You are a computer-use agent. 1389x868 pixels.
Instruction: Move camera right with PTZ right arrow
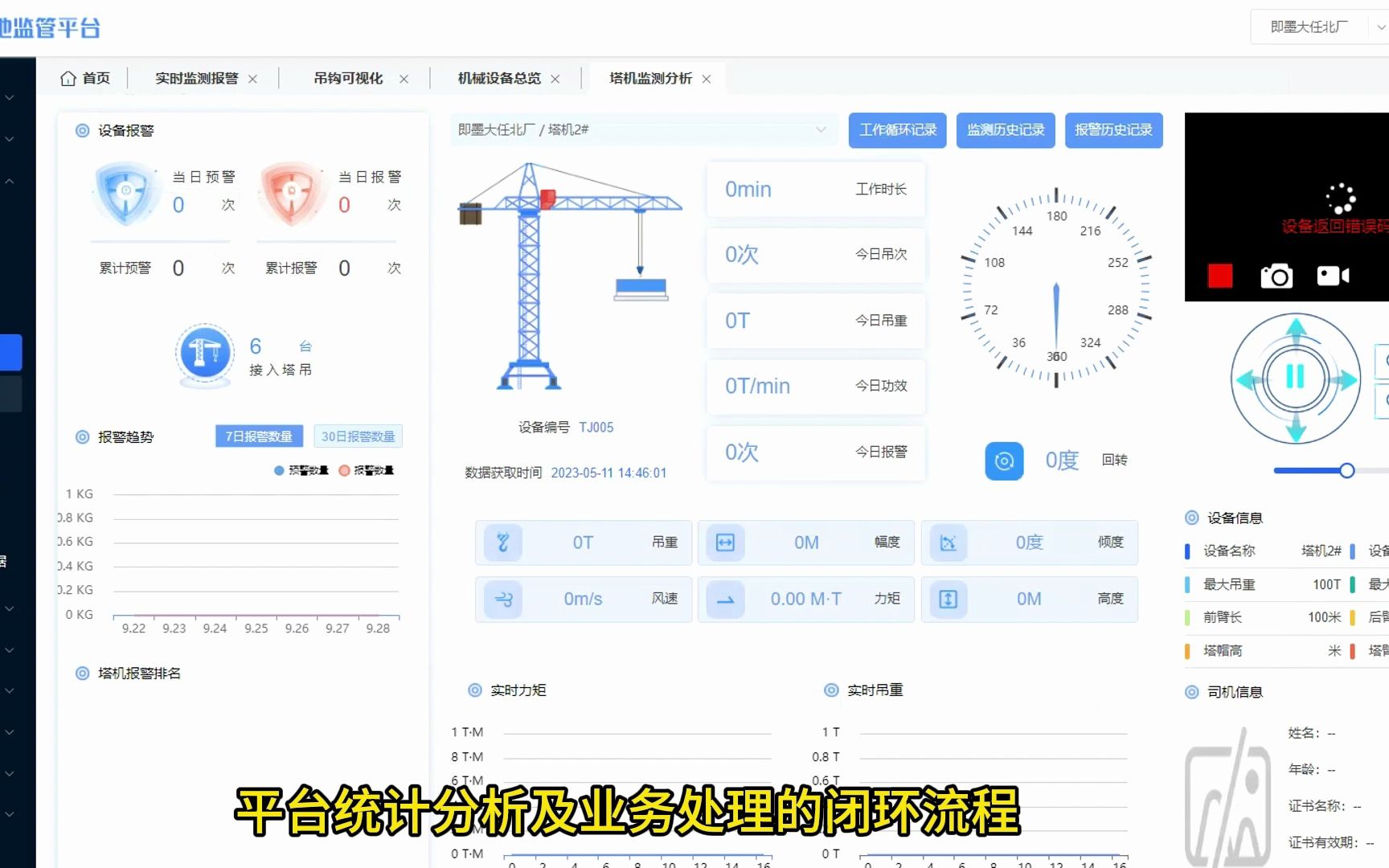(1346, 379)
